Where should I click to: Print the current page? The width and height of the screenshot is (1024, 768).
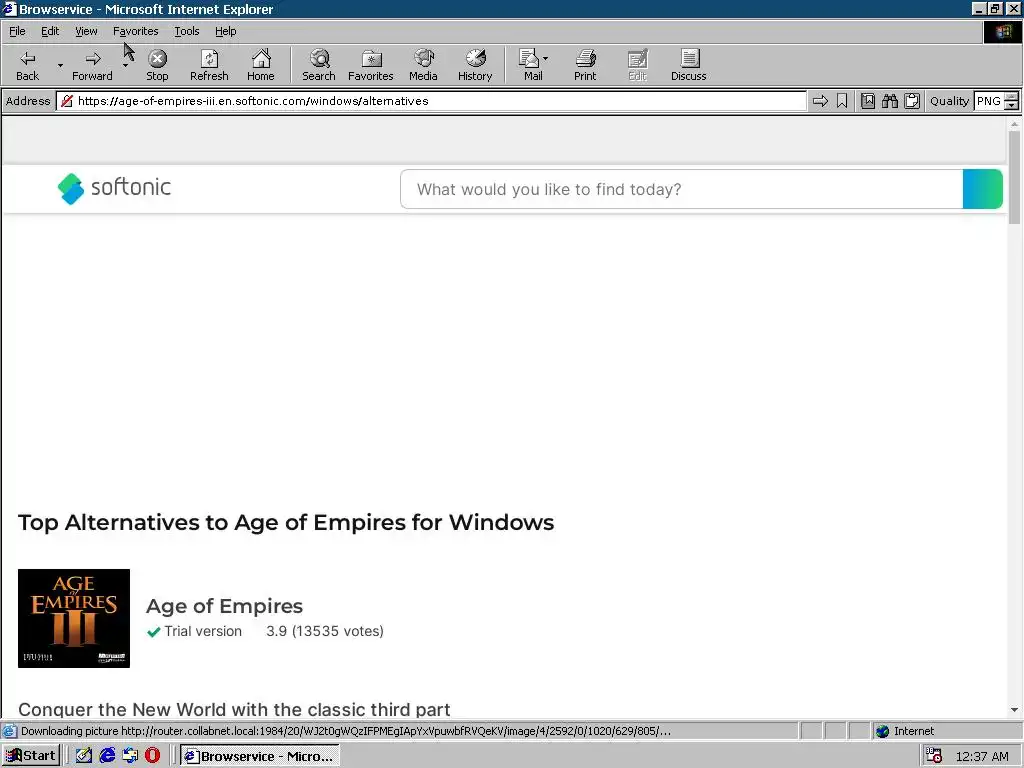(x=585, y=65)
